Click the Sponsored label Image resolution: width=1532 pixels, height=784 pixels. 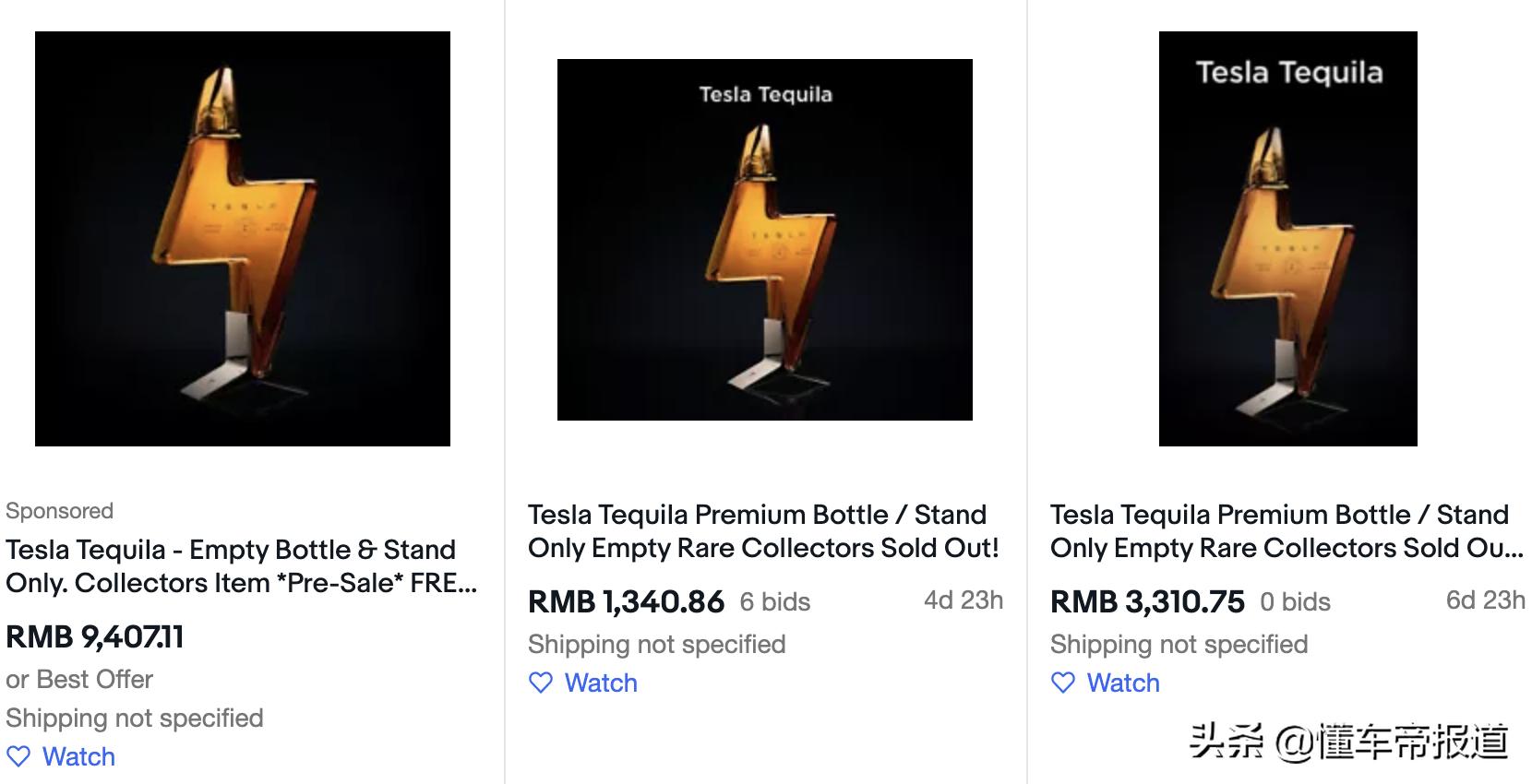pos(59,511)
